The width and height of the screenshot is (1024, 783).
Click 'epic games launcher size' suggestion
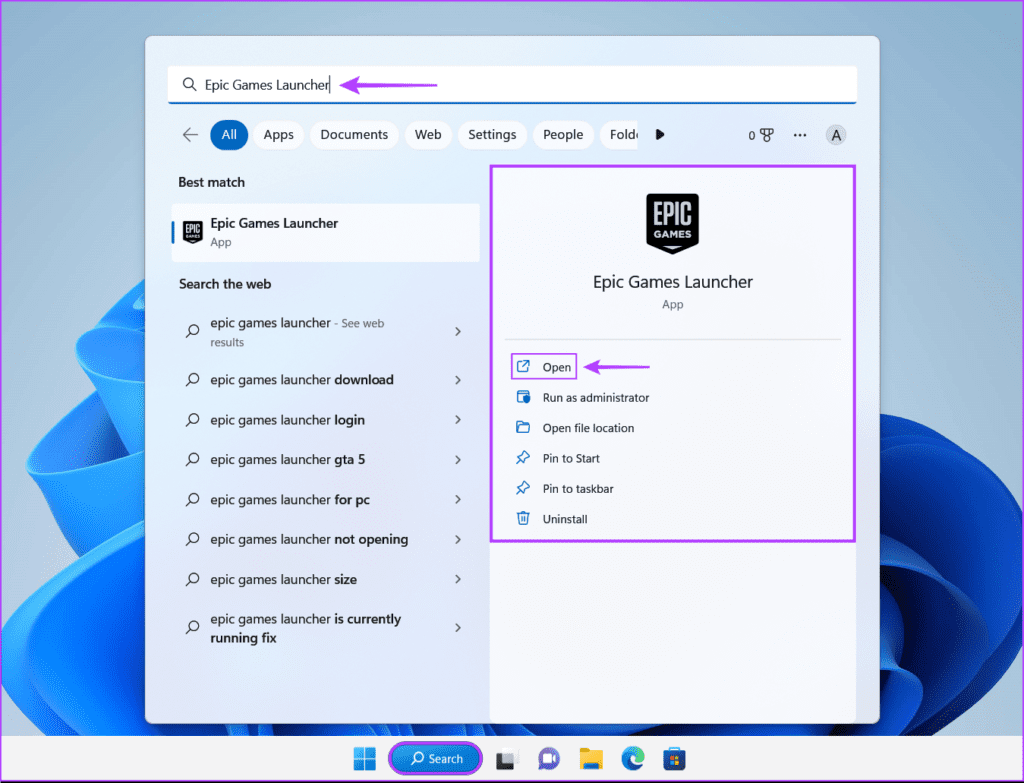(x=325, y=579)
